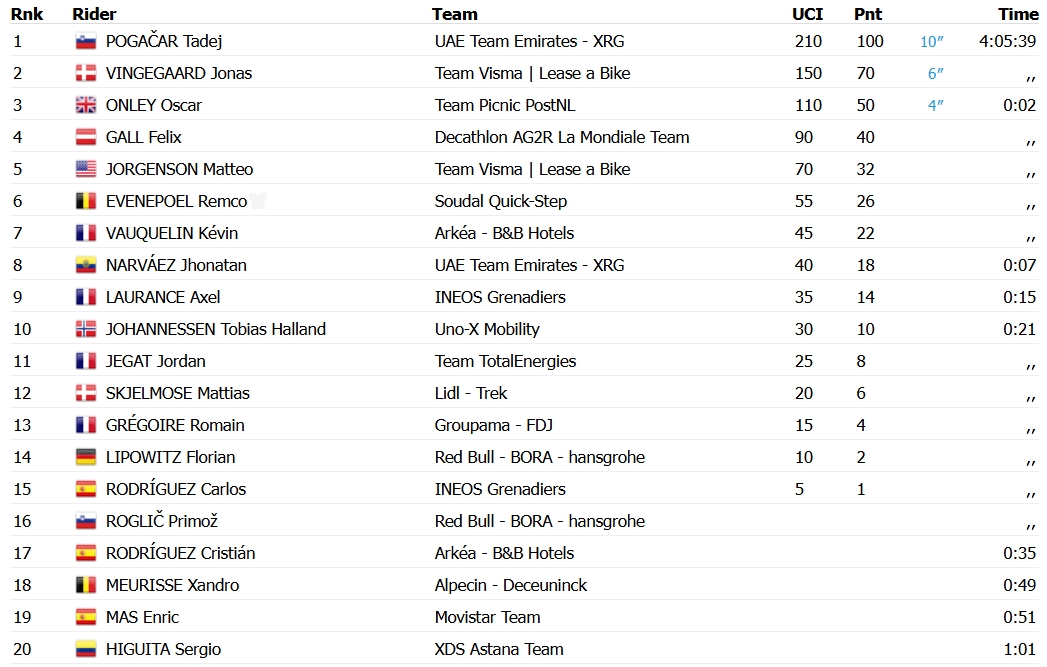Screen dimensions: 1047x667
Task: Click the UK flag beside Onley
Action: 85,105
